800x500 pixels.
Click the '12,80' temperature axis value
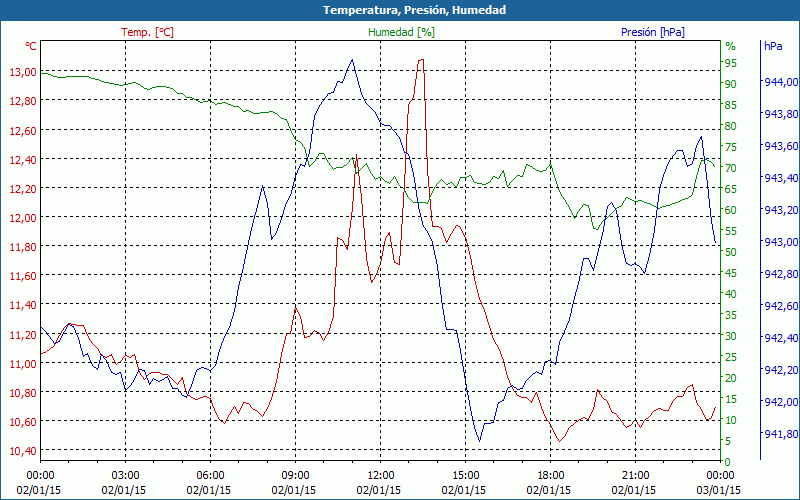pyautogui.click(x=23, y=101)
